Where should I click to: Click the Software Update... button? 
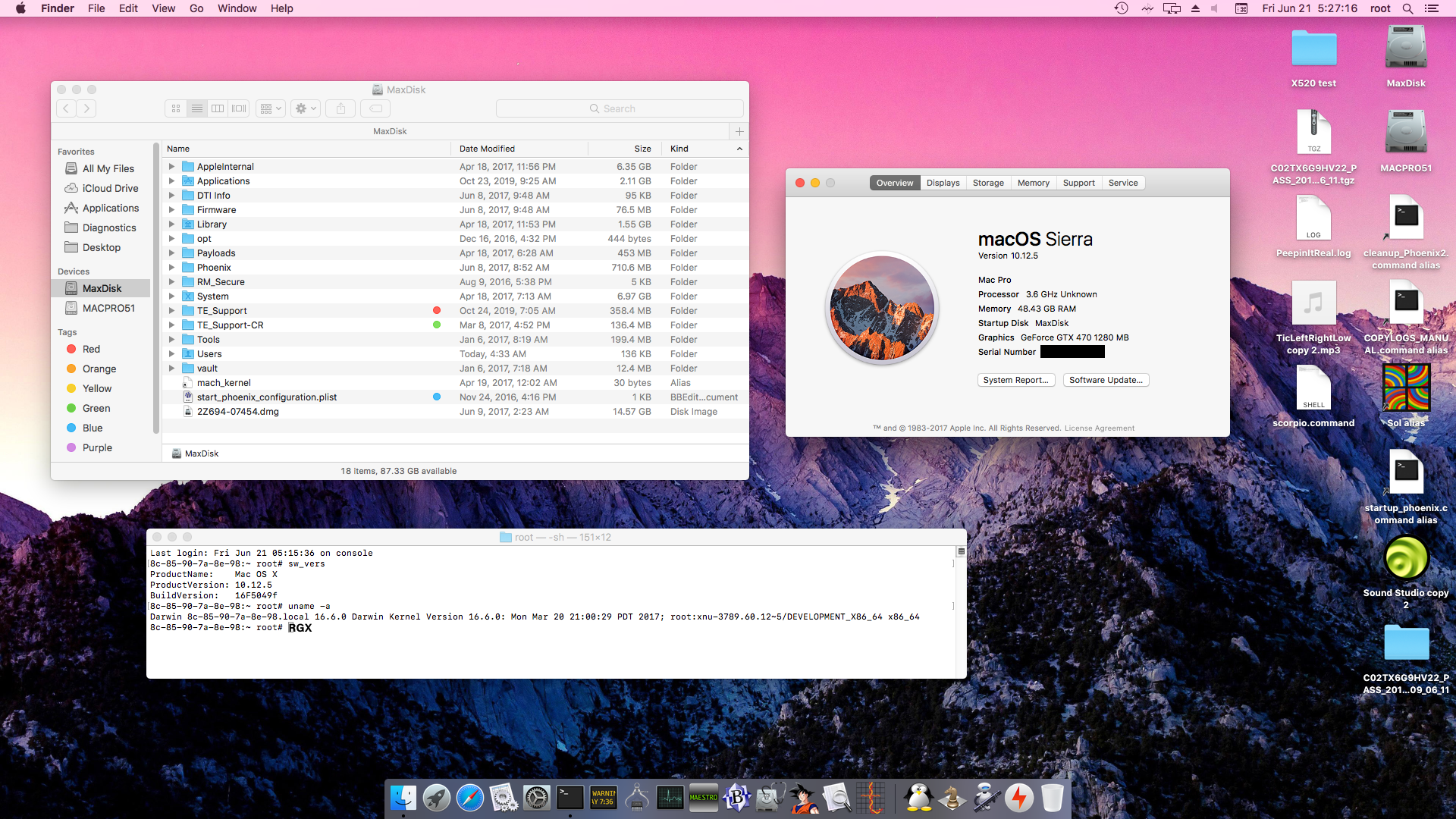click(1106, 380)
